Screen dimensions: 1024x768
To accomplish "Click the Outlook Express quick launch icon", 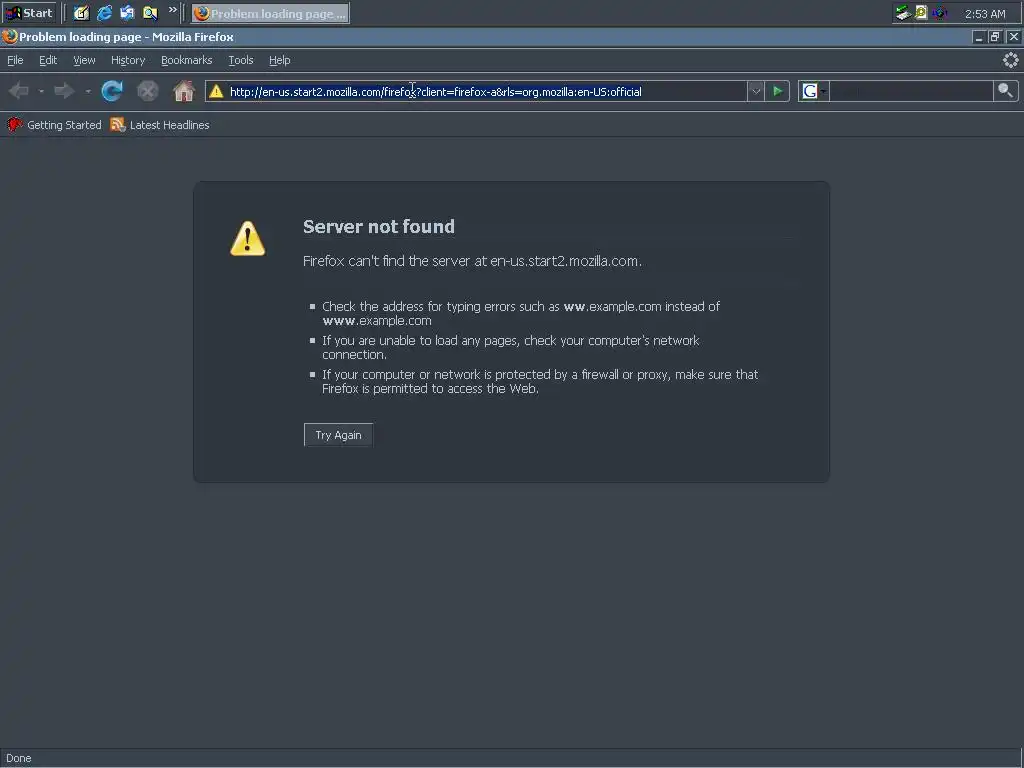I will (x=127, y=13).
